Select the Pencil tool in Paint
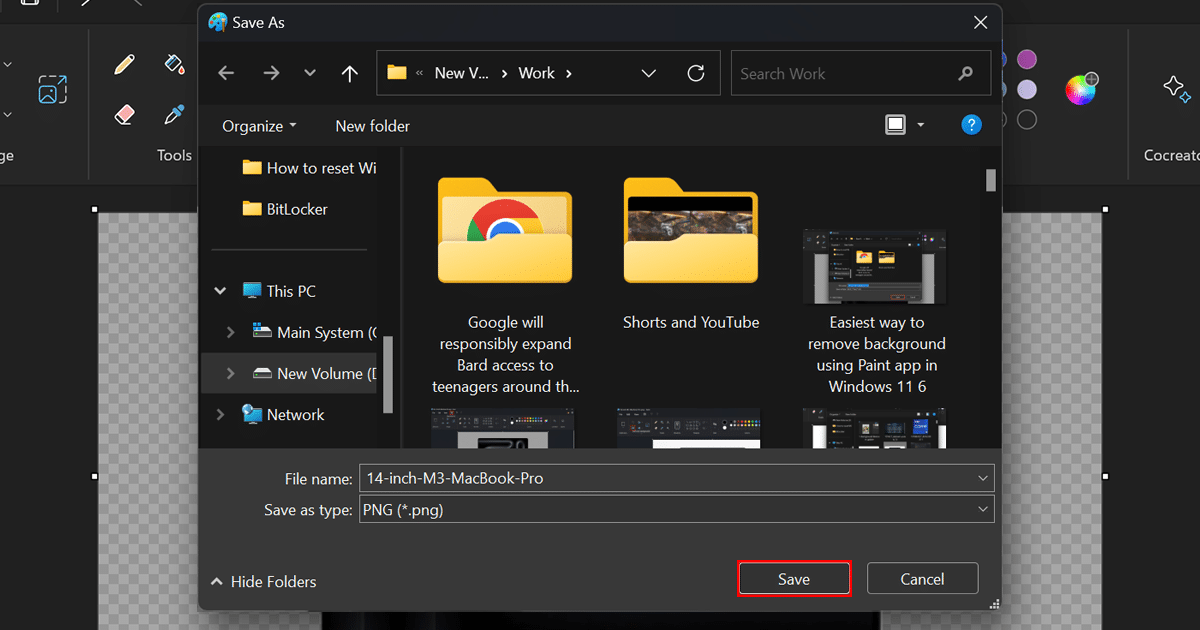The height and width of the screenshot is (630, 1200). coord(124,65)
